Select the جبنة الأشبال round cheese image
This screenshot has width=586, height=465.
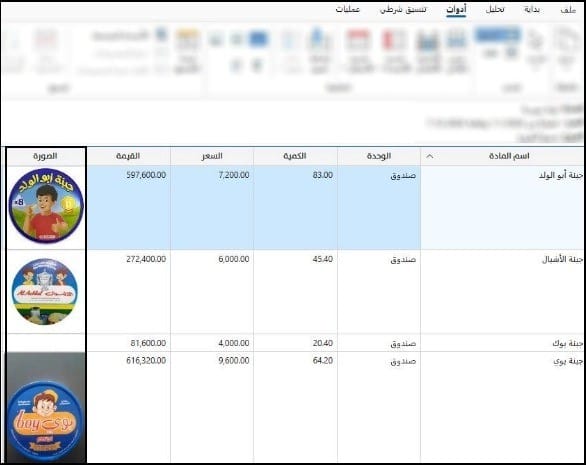[45, 291]
